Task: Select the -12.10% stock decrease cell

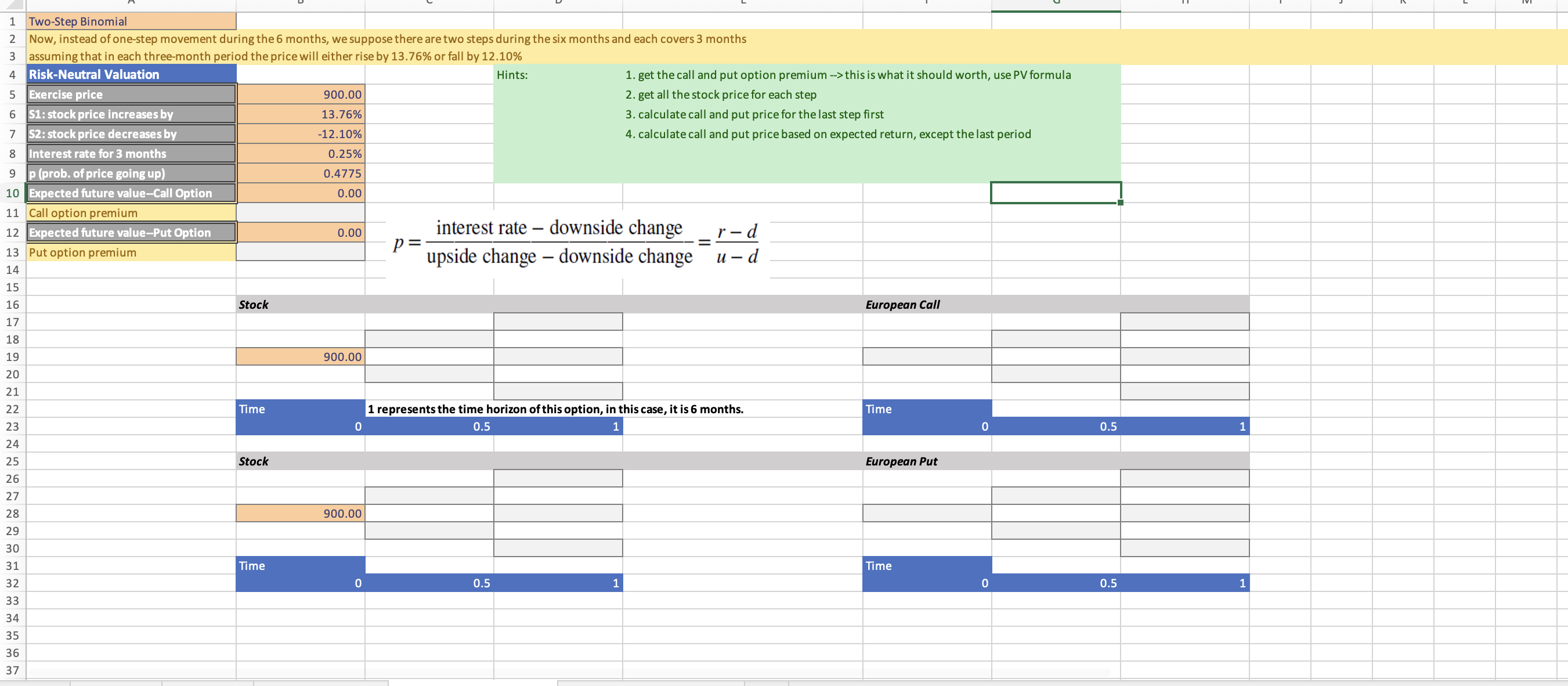Action: click(x=301, y=134)
